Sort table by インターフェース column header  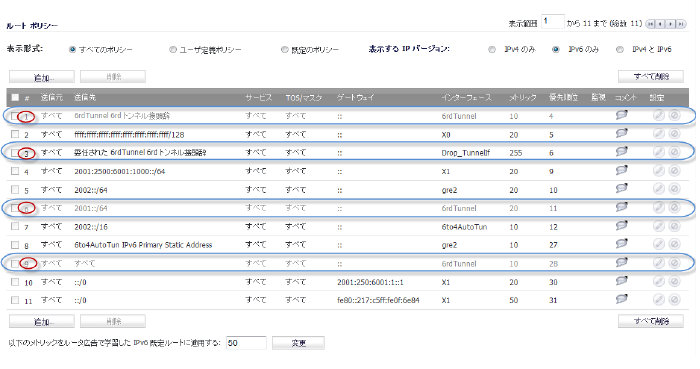point(467,97)
